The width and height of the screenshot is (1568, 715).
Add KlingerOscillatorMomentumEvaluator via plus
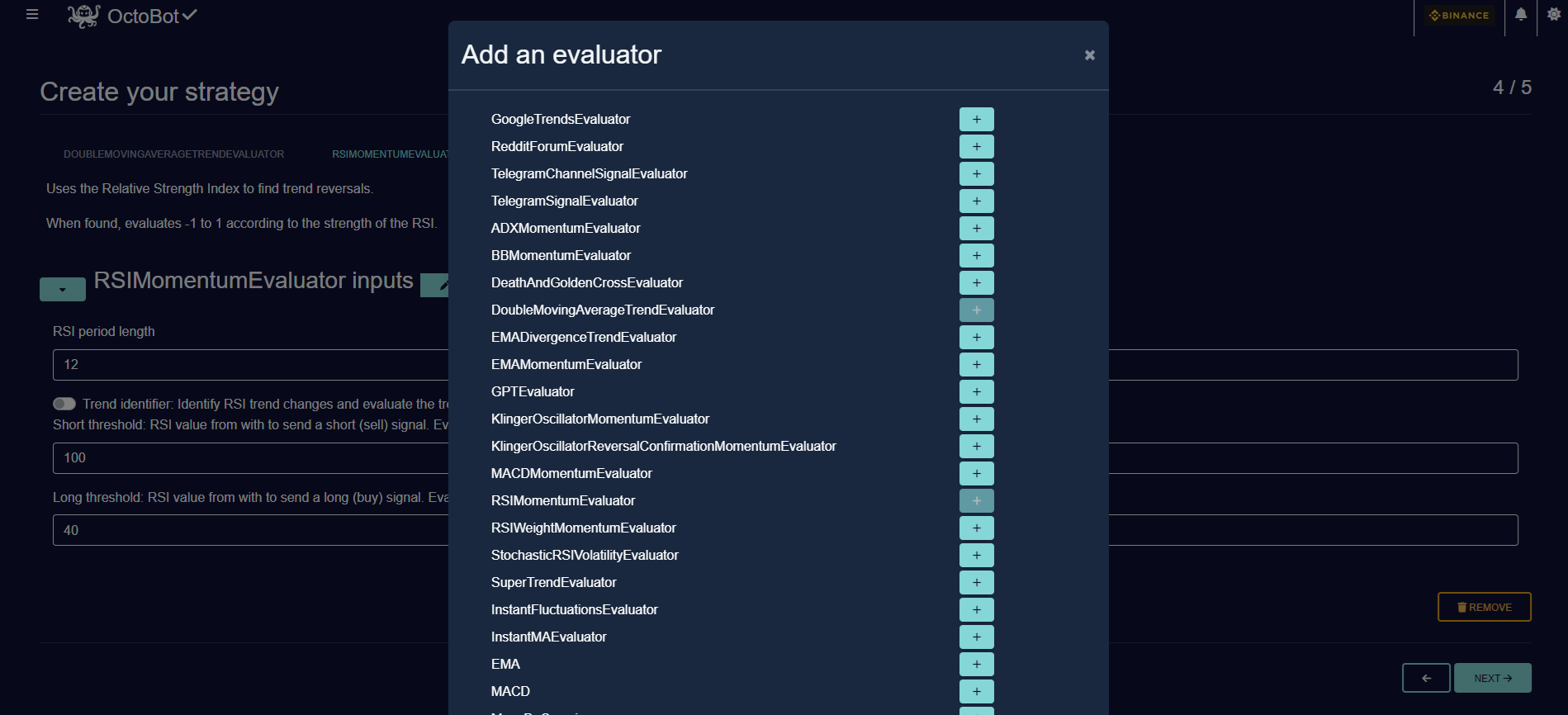pyautogui.click(x=976, y=419)
